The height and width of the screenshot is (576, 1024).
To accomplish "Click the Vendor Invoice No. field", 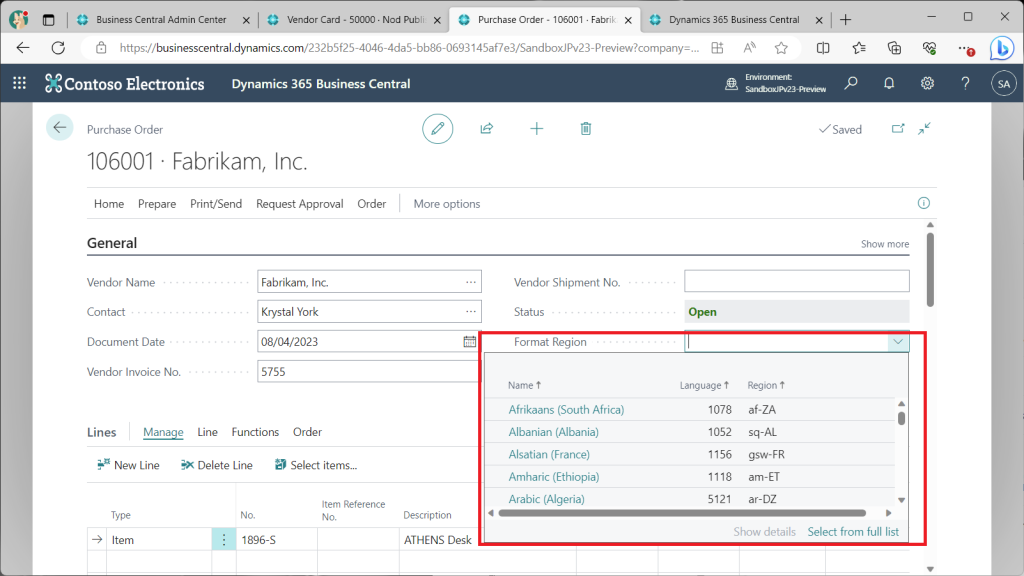I will [x=368, y=372].
